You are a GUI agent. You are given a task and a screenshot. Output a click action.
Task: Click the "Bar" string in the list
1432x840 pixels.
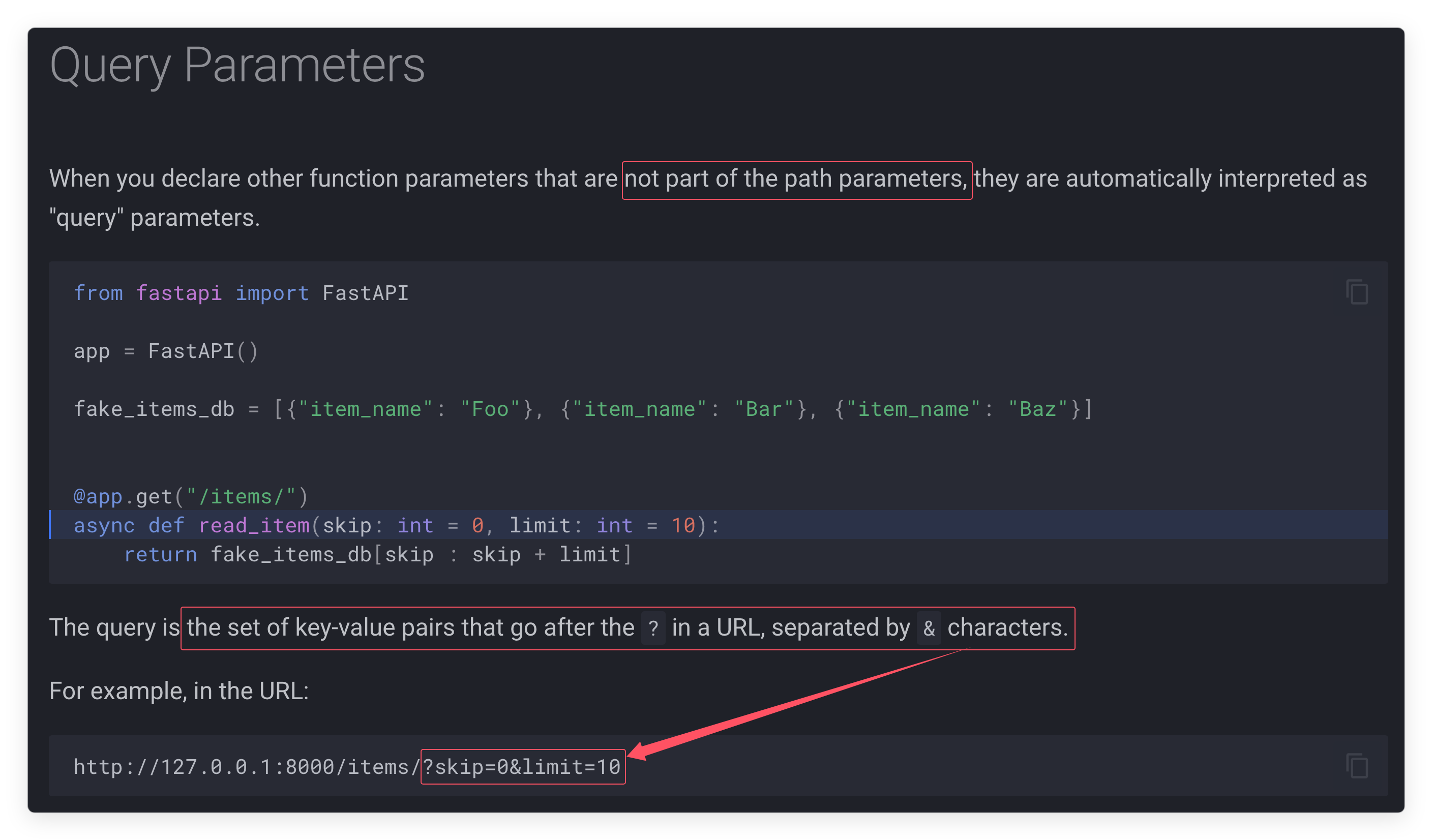(x=764, y=409)
